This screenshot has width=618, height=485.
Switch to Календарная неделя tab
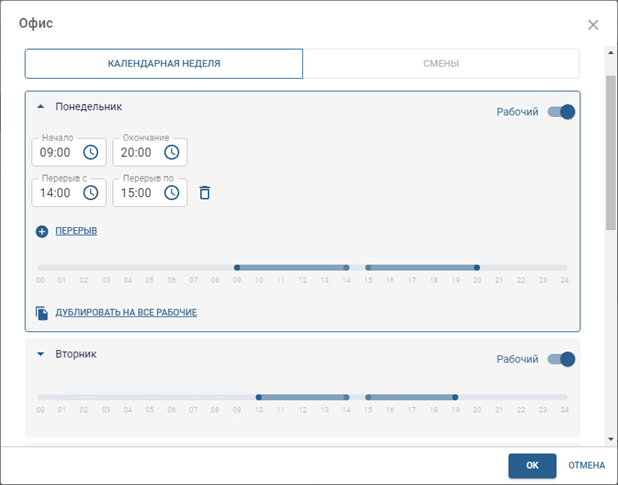(x=164, y=64)
